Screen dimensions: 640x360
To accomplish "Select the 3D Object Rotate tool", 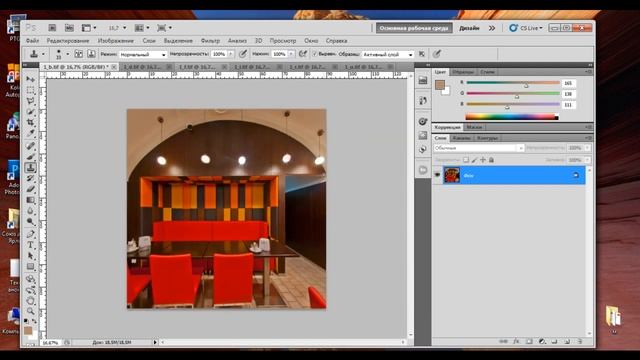I will [31, 279].
